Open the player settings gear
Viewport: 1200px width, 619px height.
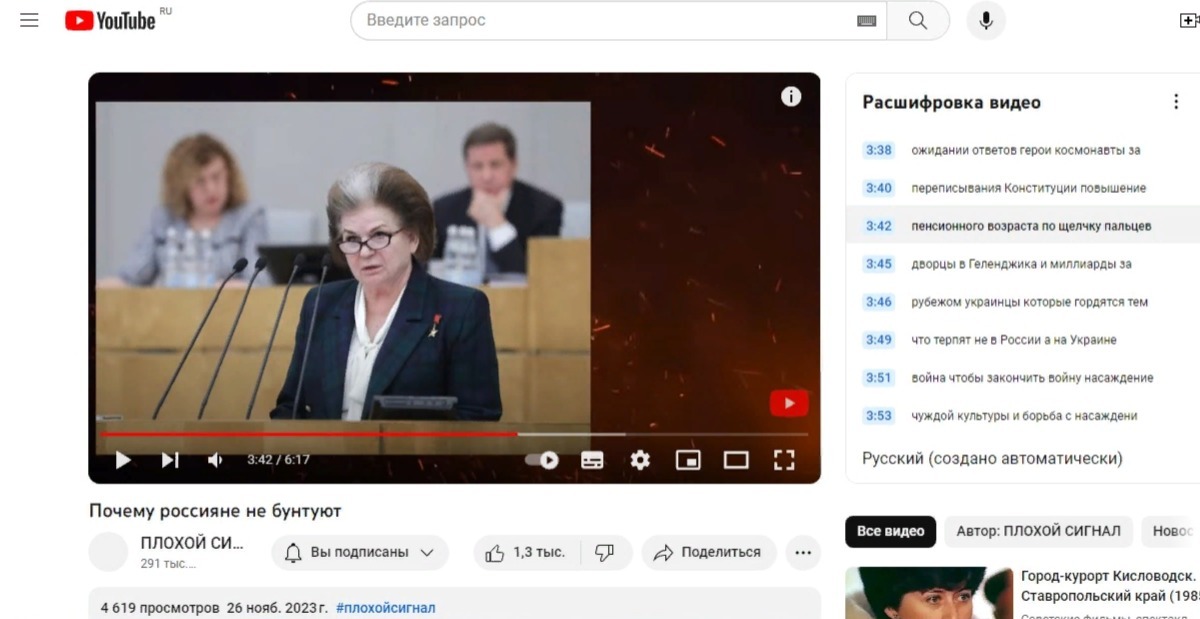coord(640,460)
